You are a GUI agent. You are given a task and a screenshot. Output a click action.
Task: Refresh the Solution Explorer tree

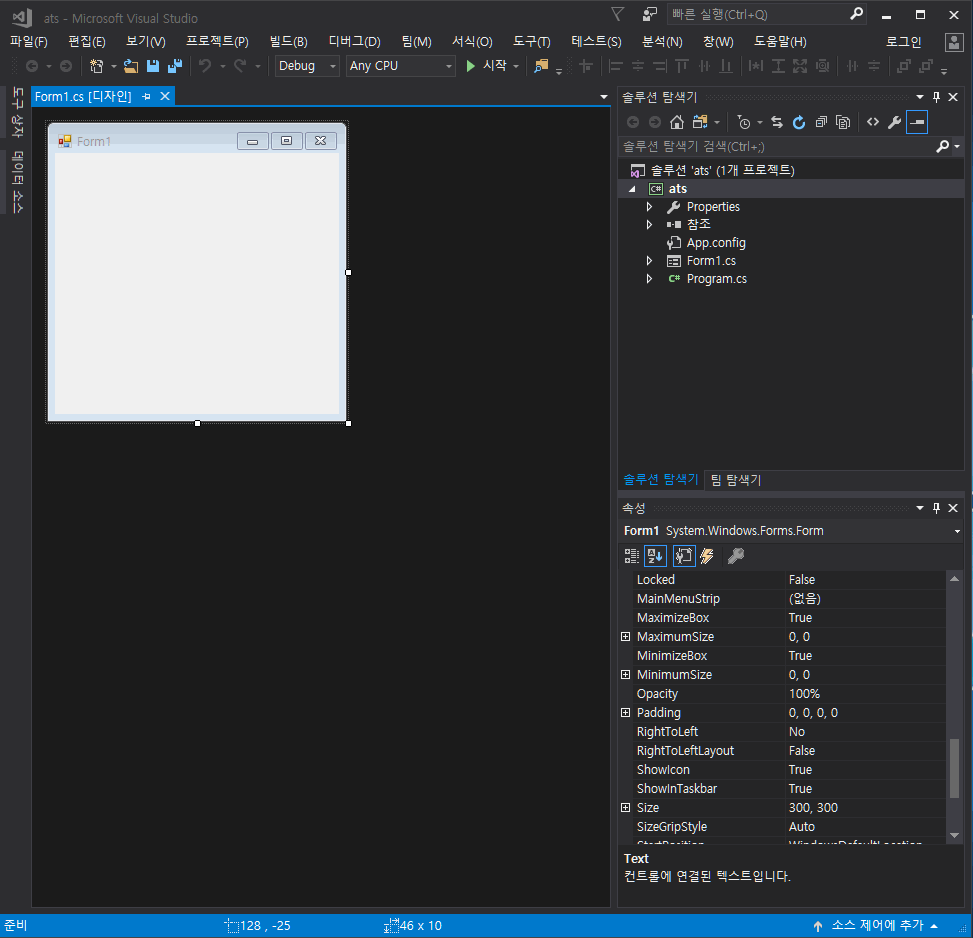click(x=799, y=122)
